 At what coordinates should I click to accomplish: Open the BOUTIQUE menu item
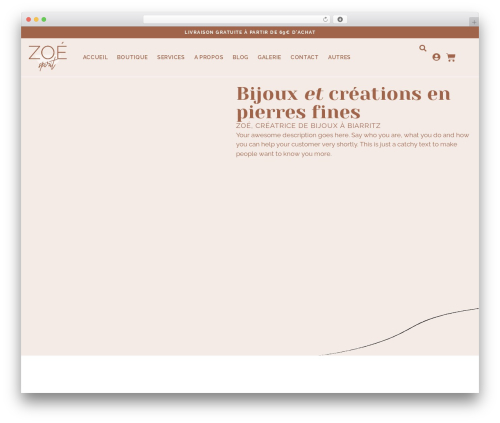(x=132, y=57)
